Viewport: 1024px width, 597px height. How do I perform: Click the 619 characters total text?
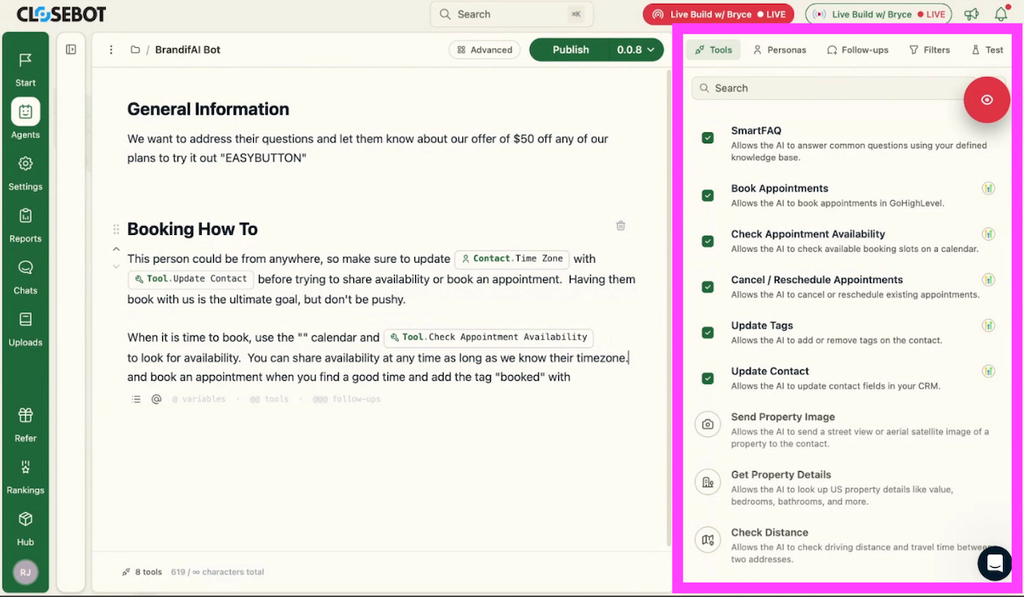(x=217, y=572)
